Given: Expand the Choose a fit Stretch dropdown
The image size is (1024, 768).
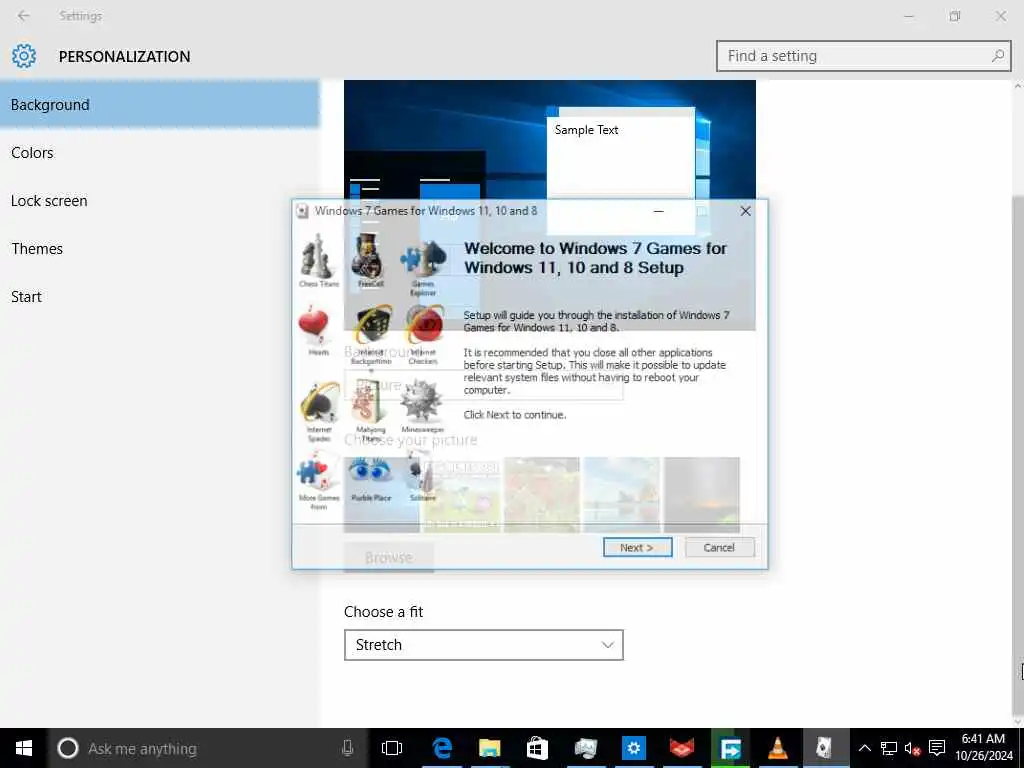Looking at the screenshot, I should tap(483, 645).
